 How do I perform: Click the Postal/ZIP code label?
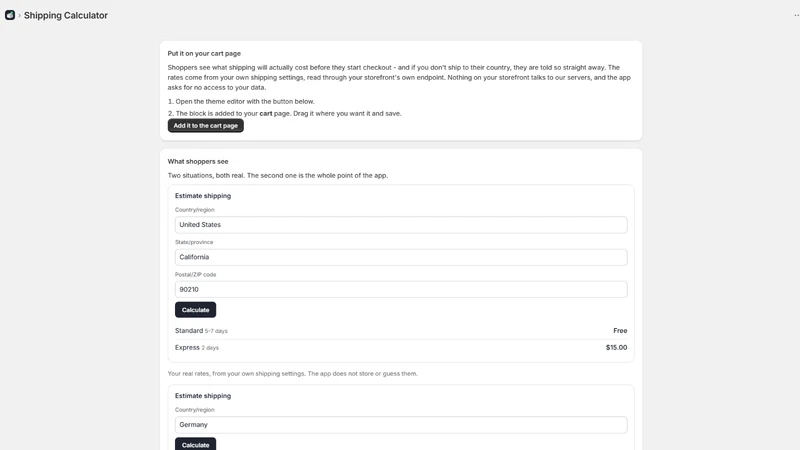[195, 274]
